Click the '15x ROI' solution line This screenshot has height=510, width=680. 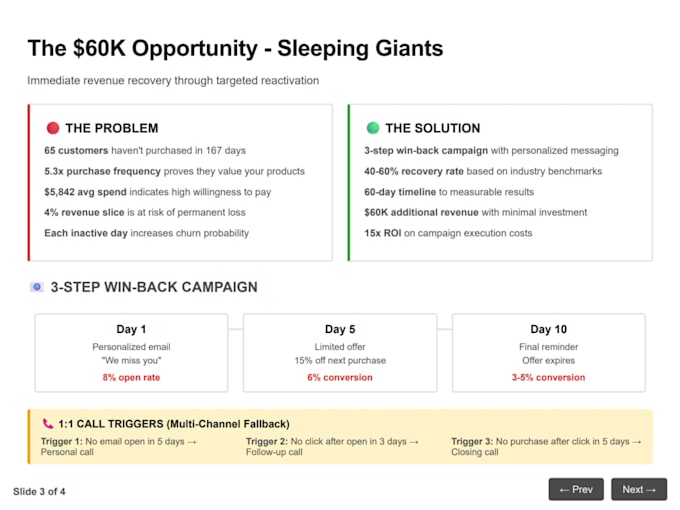click(448, 233)
